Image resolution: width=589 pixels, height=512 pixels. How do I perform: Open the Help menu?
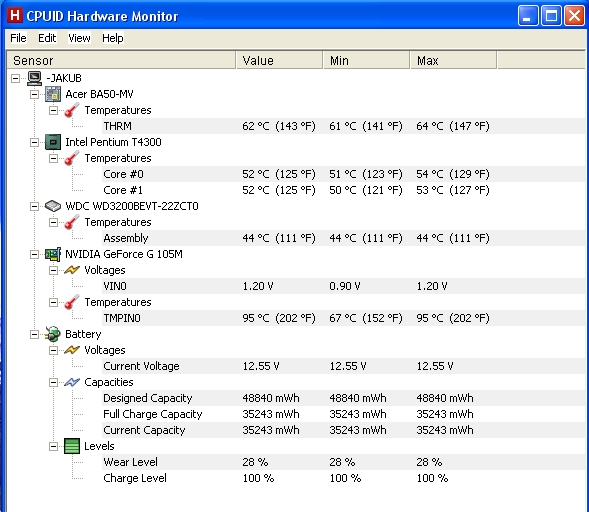pos(113,38)
